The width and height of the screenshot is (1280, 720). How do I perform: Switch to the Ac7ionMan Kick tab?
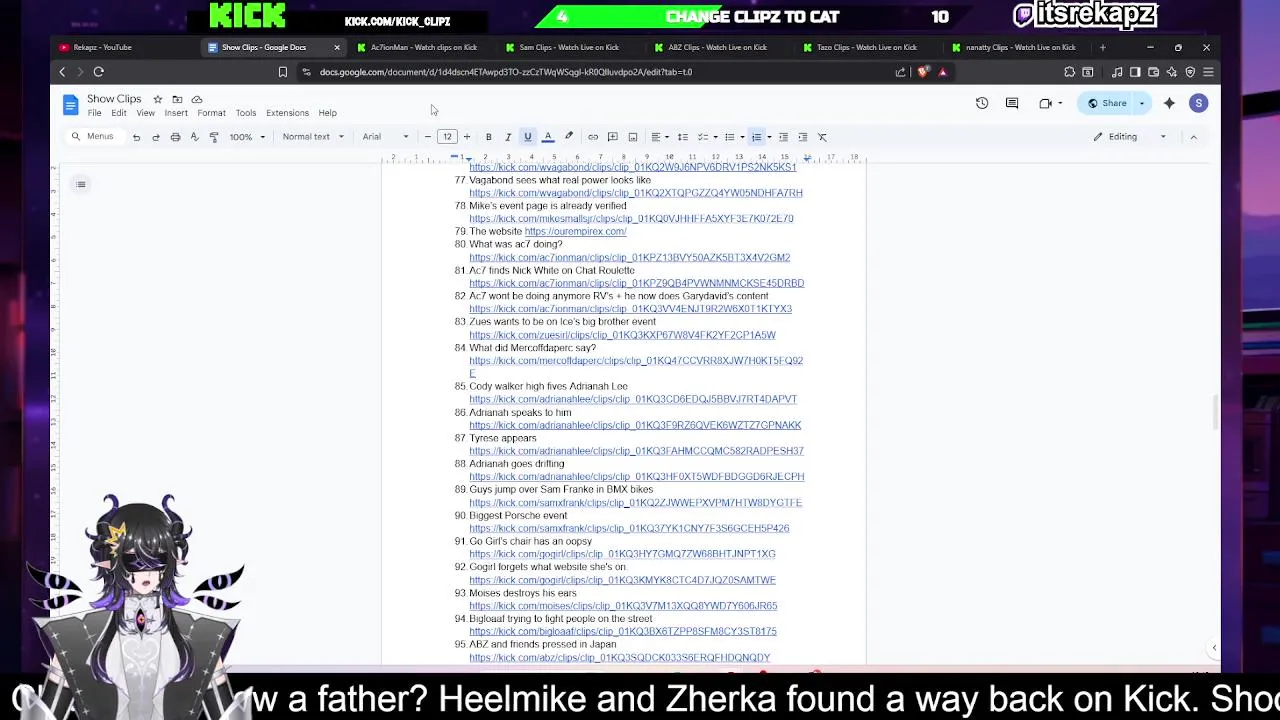click(422, 47)
